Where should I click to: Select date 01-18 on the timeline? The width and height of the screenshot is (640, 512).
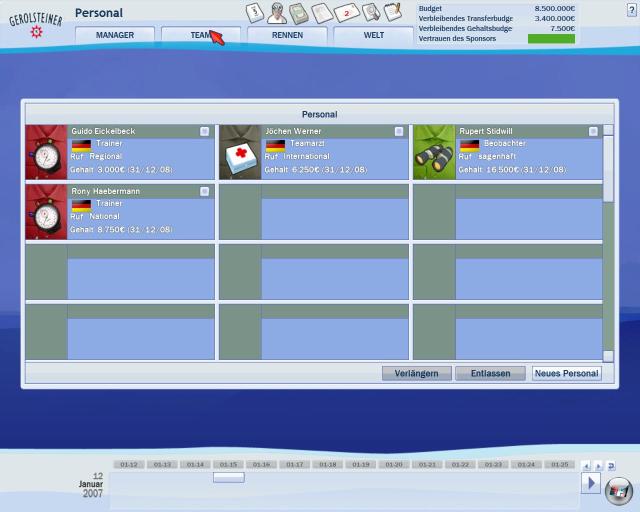coord(327,465)
